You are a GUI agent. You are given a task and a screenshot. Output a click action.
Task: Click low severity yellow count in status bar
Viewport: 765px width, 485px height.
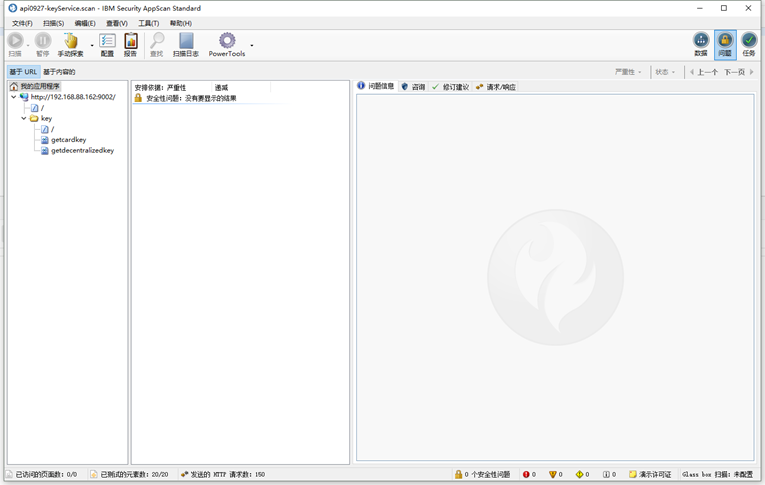click(x=583, y=474)
